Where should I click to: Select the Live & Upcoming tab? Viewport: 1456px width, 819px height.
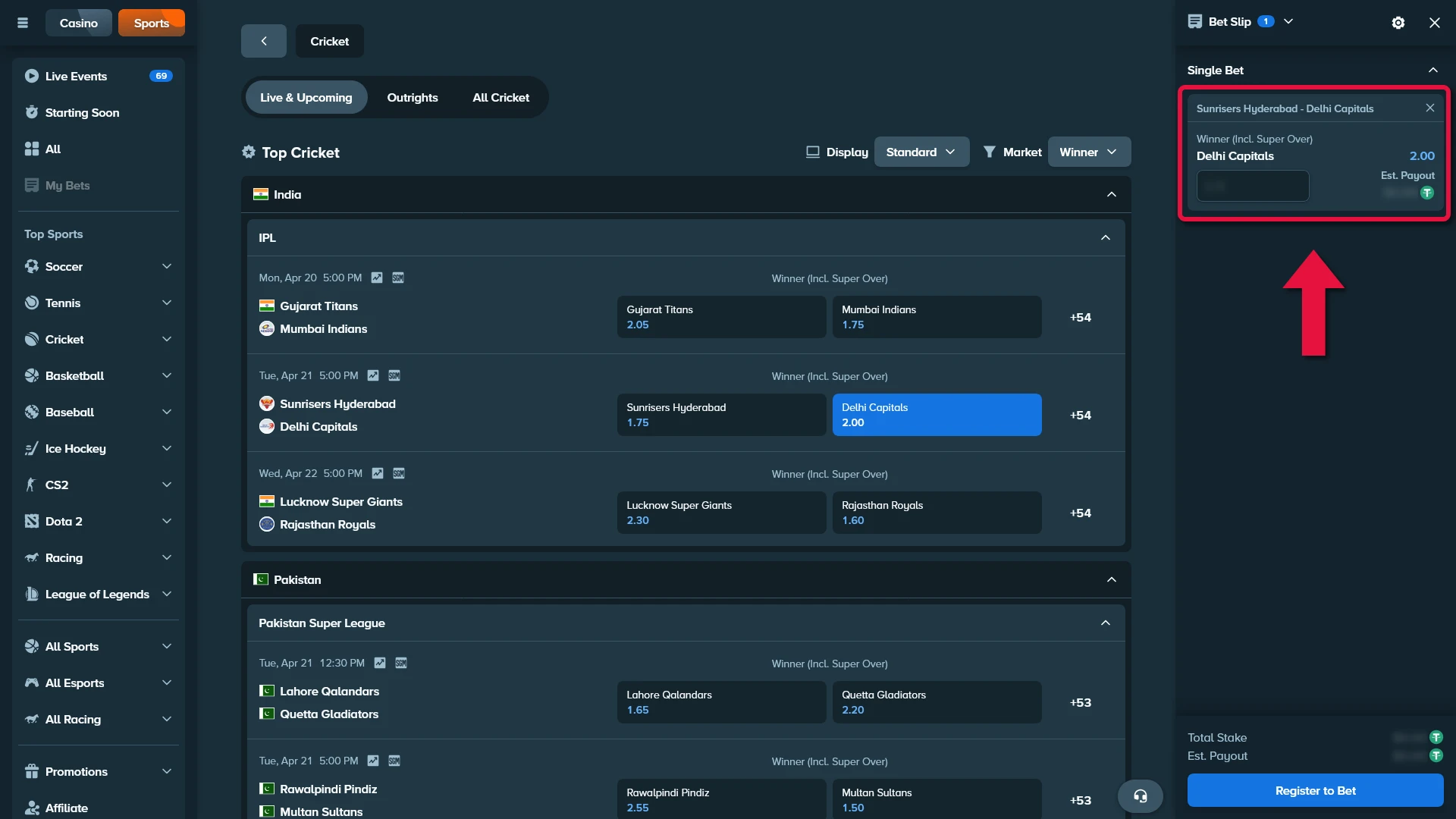[306, 97]
